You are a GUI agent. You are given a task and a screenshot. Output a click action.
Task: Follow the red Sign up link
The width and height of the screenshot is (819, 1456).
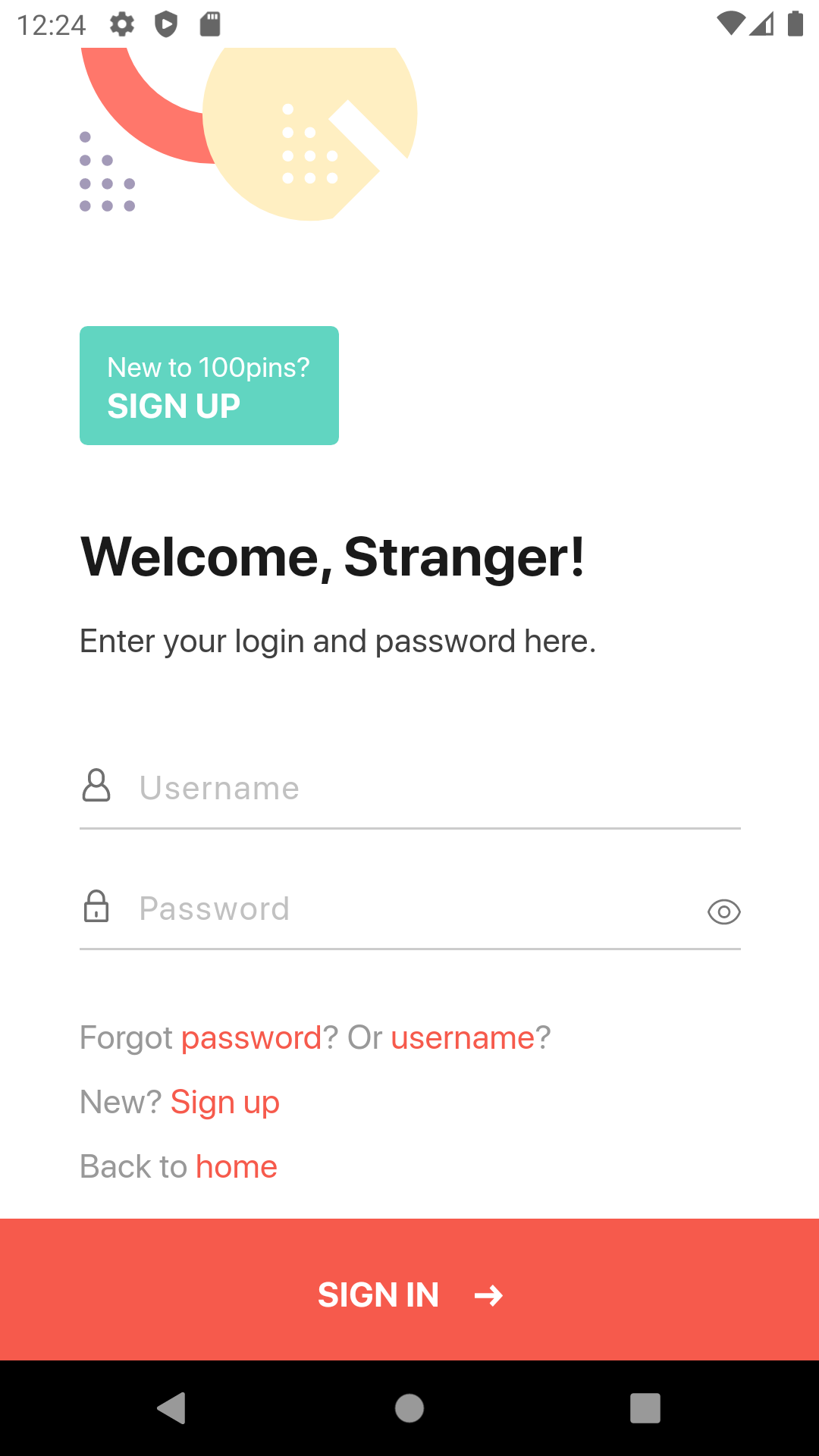pos(225,1102)
